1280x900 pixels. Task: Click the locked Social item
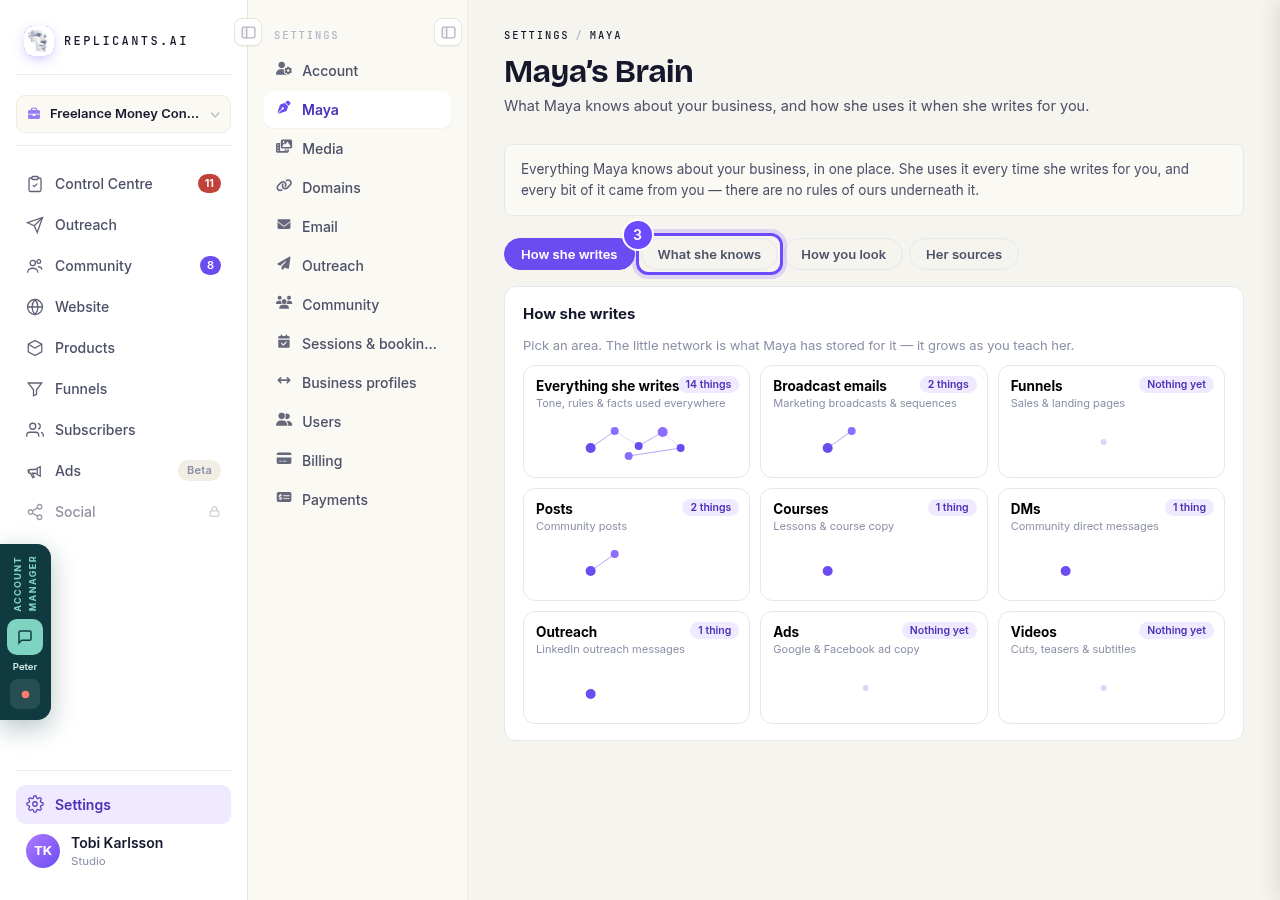123,512
